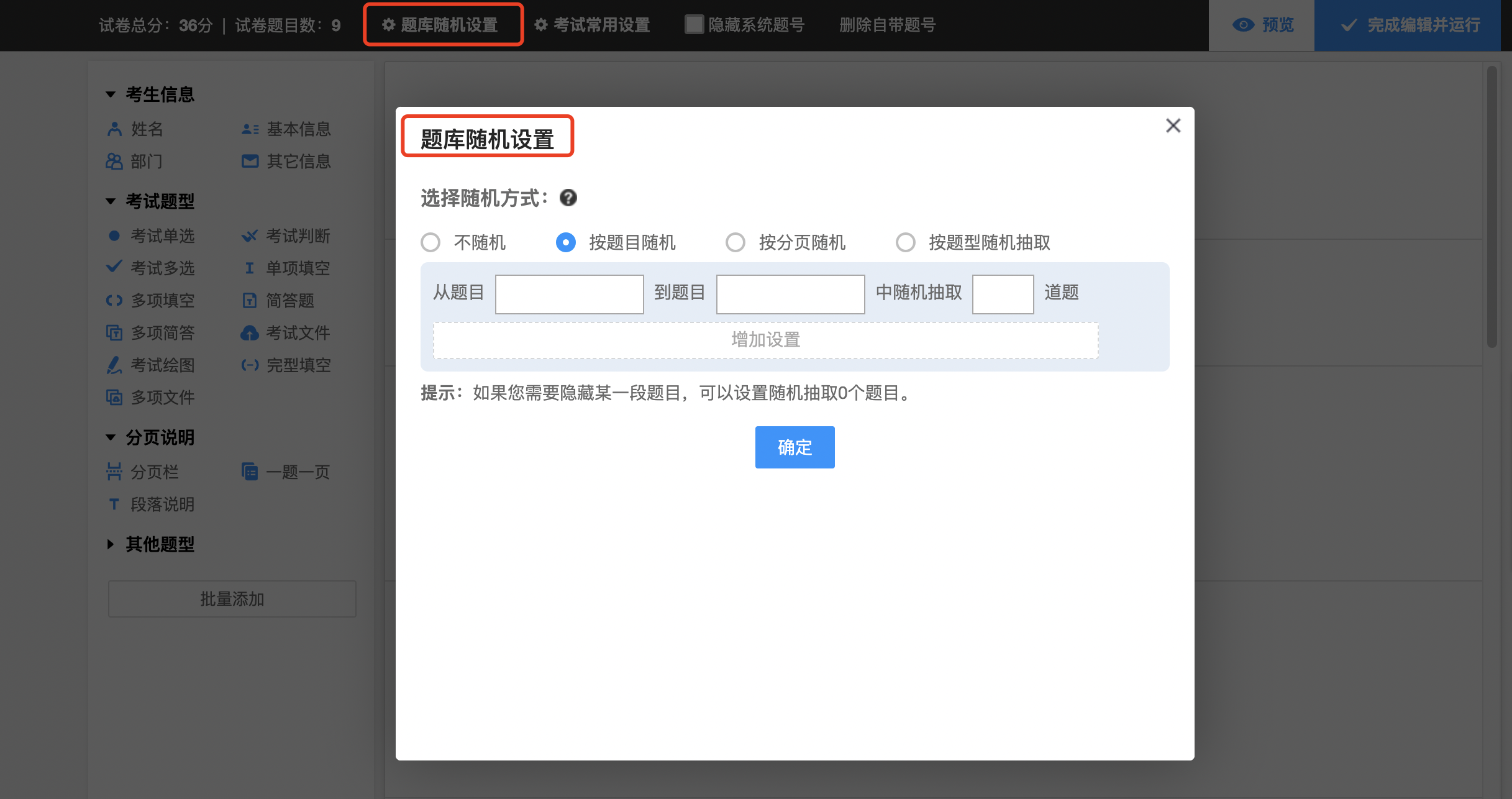The image size is (1512, 799).
Task: Click the help question mark icon
Action: tap(568, 198)
